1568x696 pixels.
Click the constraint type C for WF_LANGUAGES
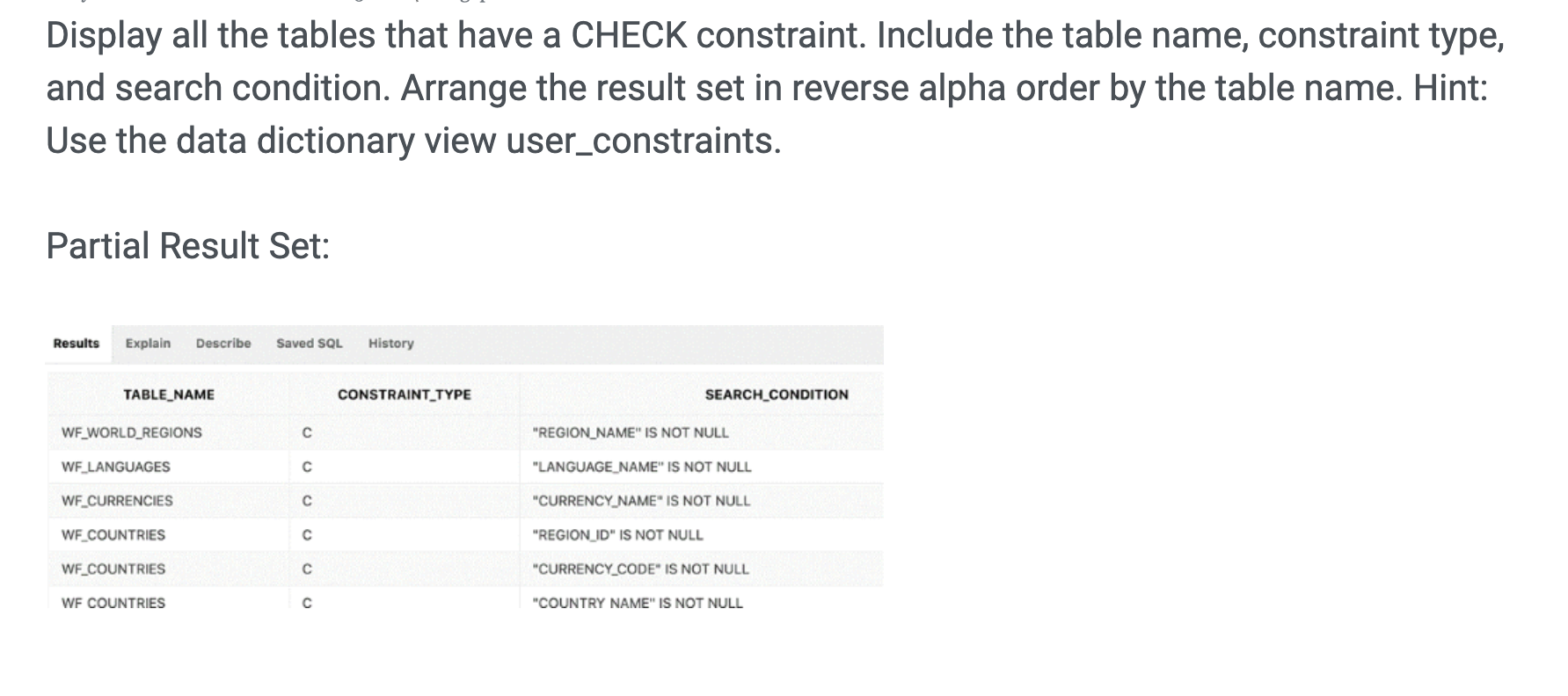[307, 467]
